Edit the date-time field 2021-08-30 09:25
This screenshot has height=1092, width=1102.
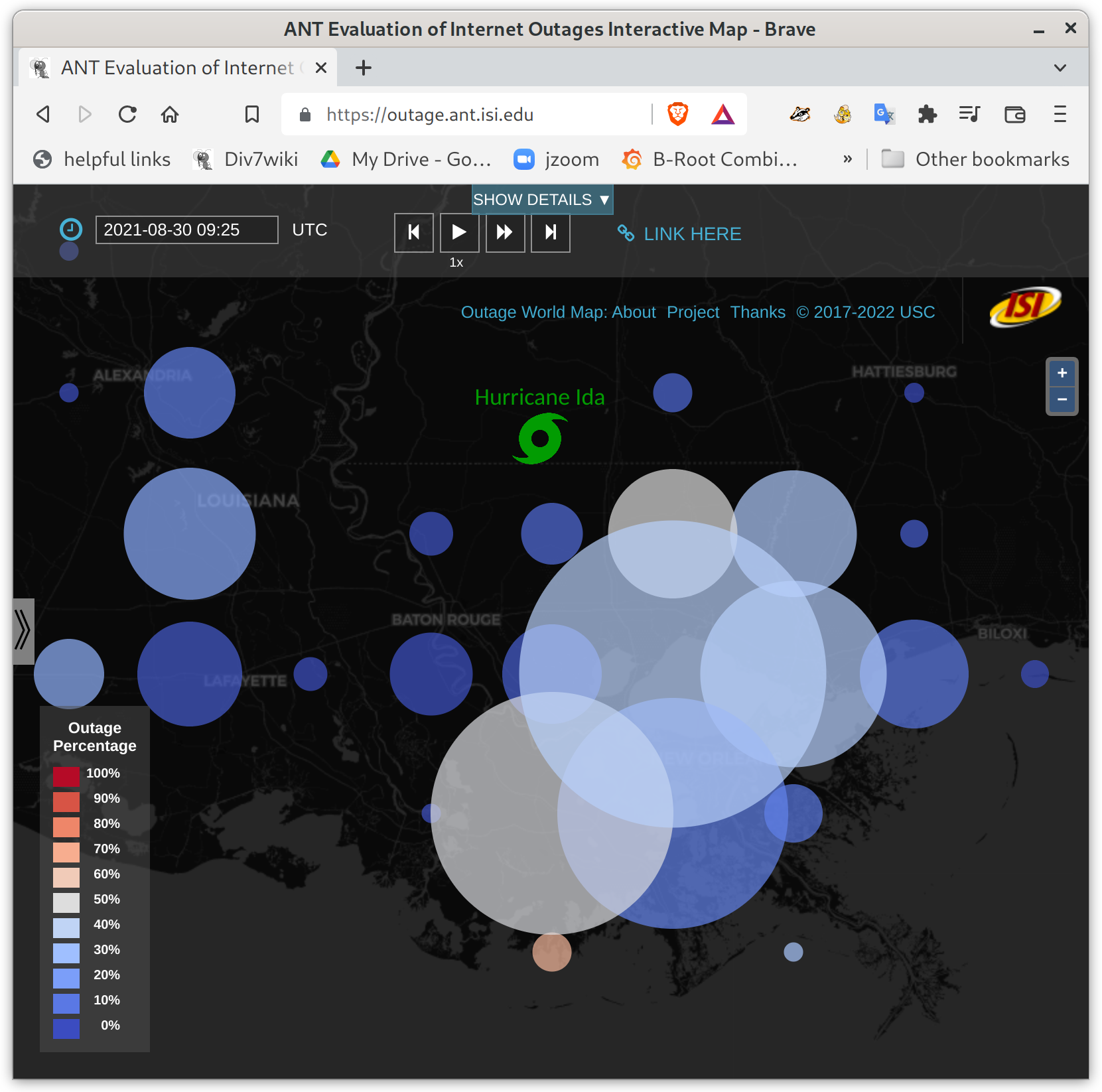[x=187, y=230]
